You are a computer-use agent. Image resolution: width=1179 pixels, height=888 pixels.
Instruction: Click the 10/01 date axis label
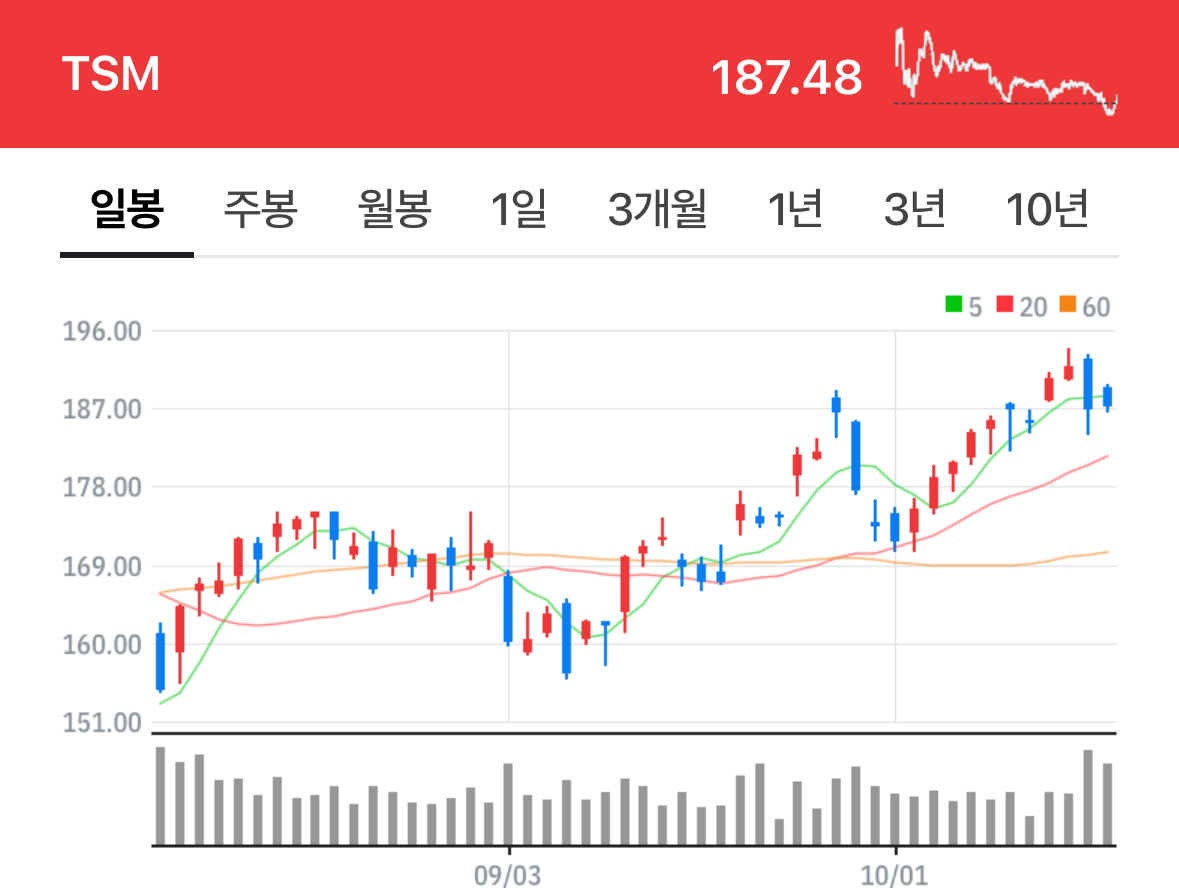pyautogui.click(x=894, y=875)
